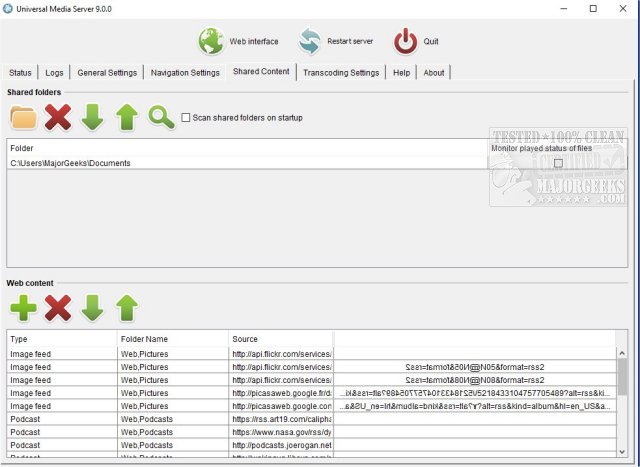Click Monitor played status of files header
Screen dimensions: 640x467
pyautogui.click(x=541, y=148)
